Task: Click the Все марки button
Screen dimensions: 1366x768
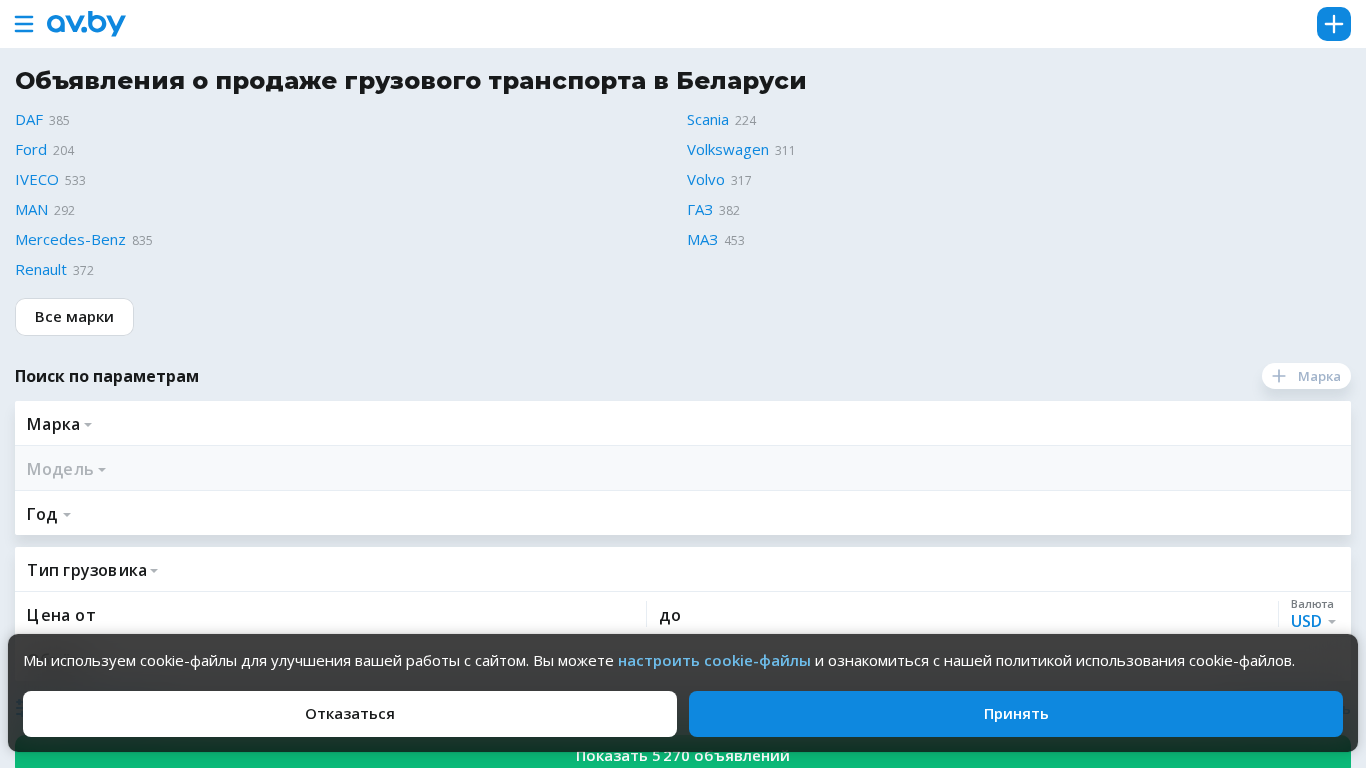Action: (74, 317)
